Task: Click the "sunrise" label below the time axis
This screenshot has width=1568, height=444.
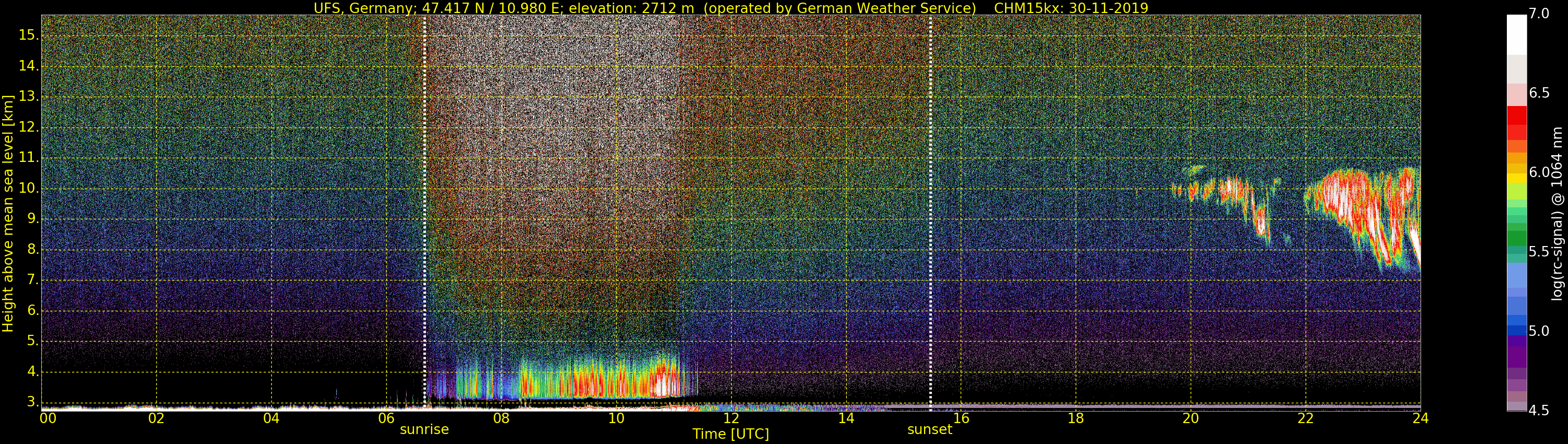Action: [x=424, y=429]
